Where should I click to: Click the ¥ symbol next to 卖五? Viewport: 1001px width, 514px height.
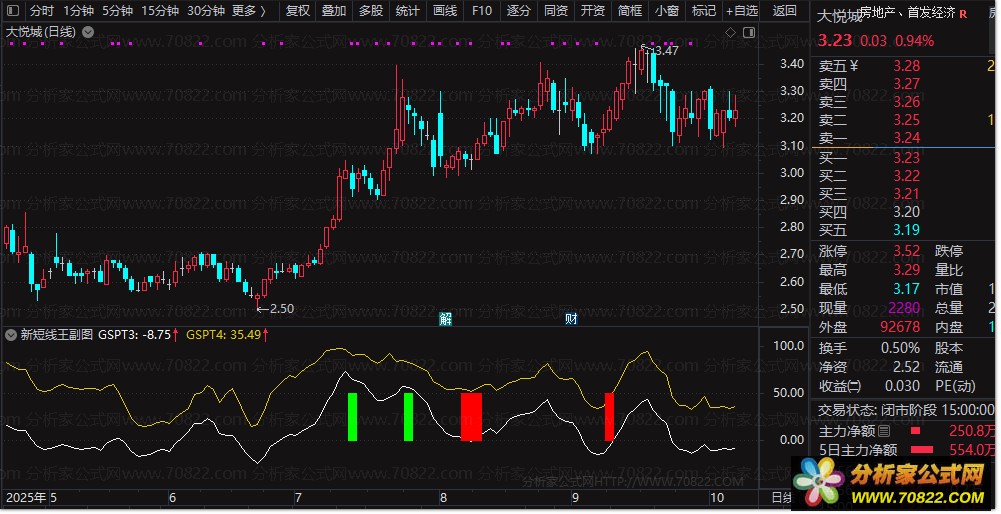854,65
